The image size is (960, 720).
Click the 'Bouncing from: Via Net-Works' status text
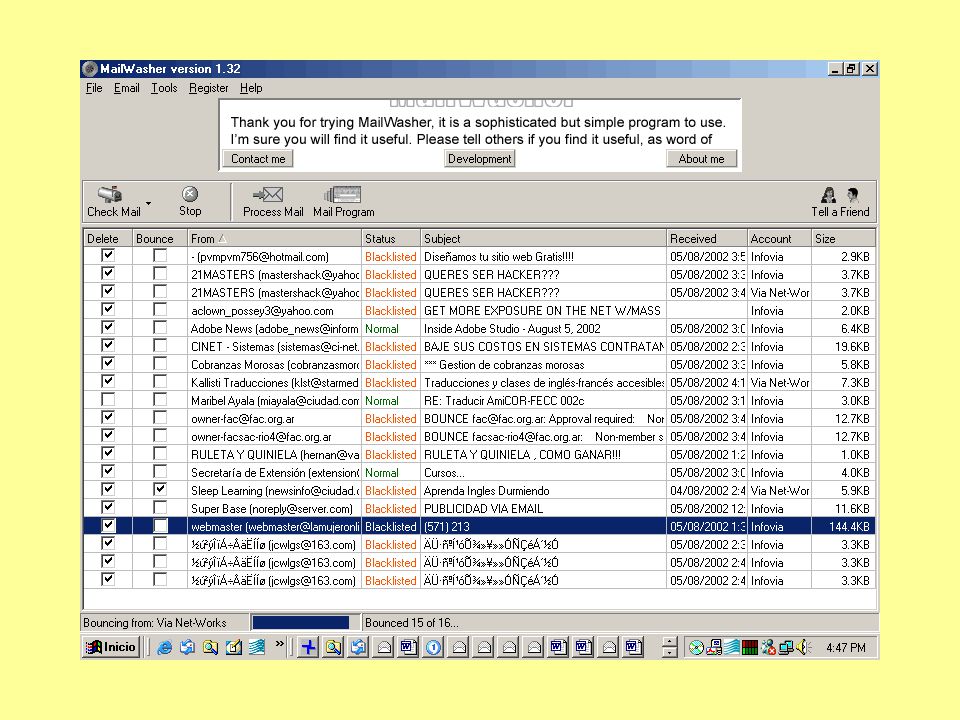coord(155,623)
